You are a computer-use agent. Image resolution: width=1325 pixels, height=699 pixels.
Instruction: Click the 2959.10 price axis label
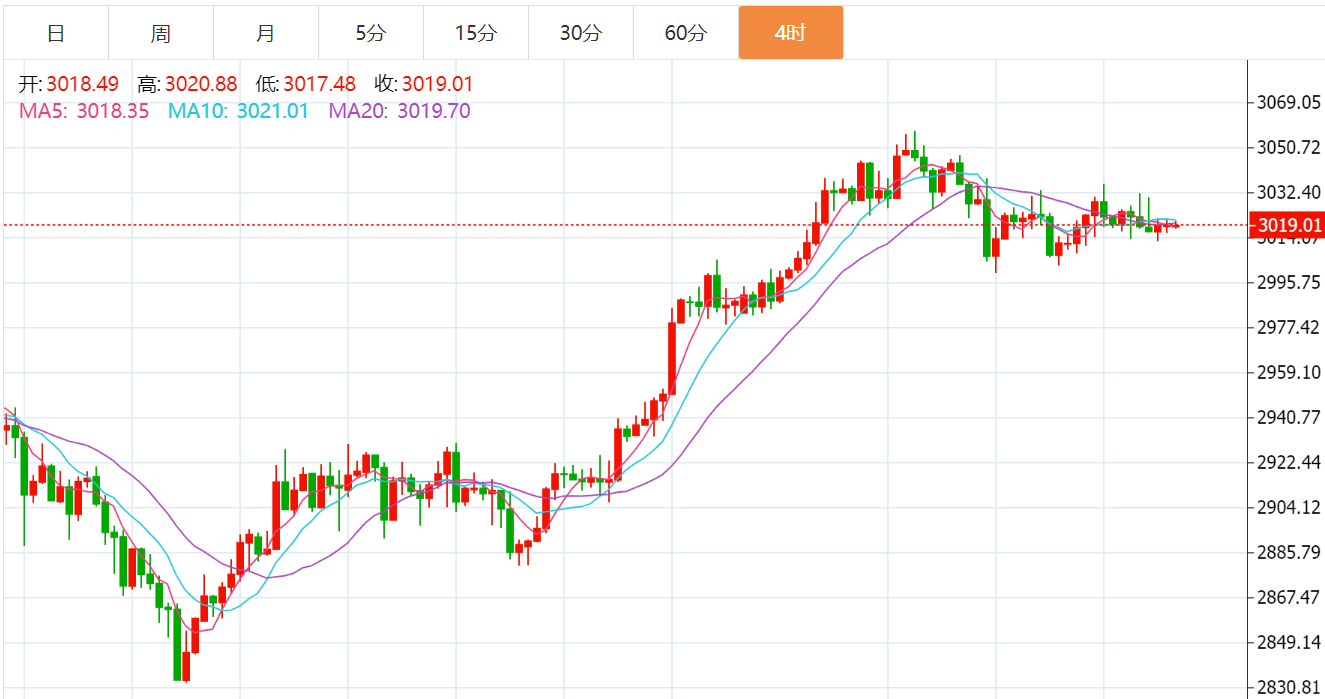pyautogui.click(x=1290, y=372)
